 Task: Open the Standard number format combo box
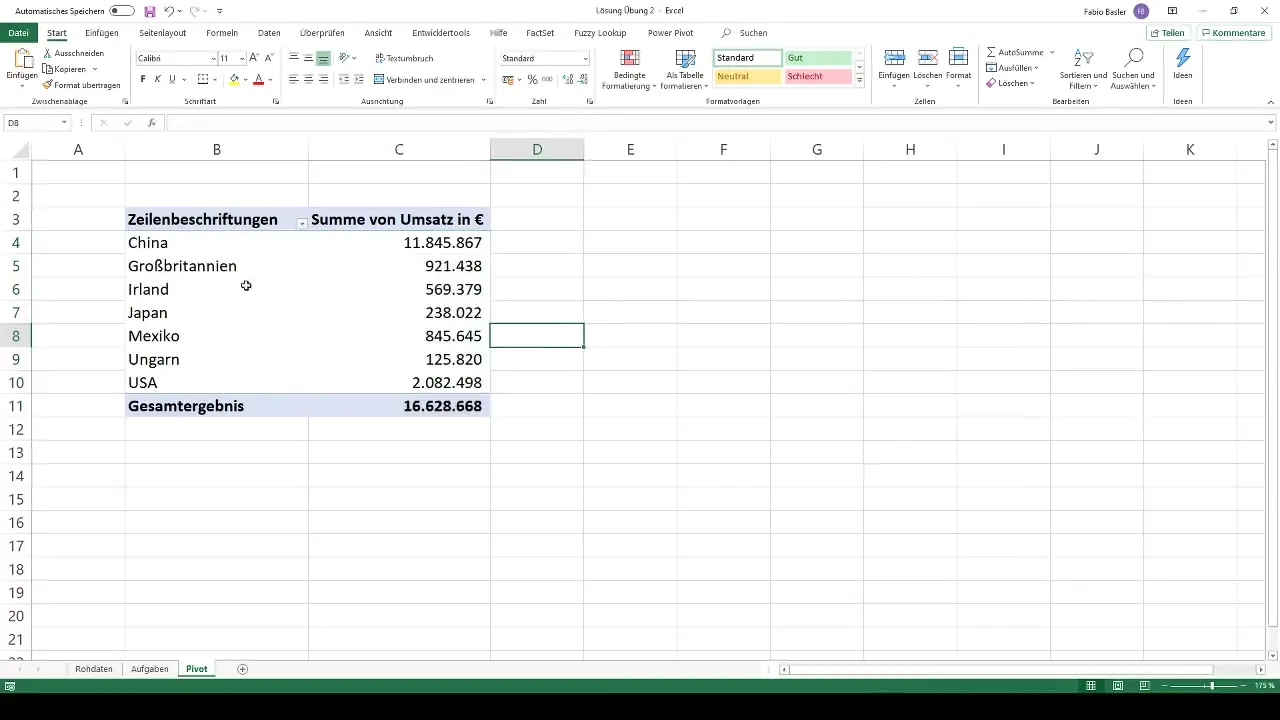point(545,58)
